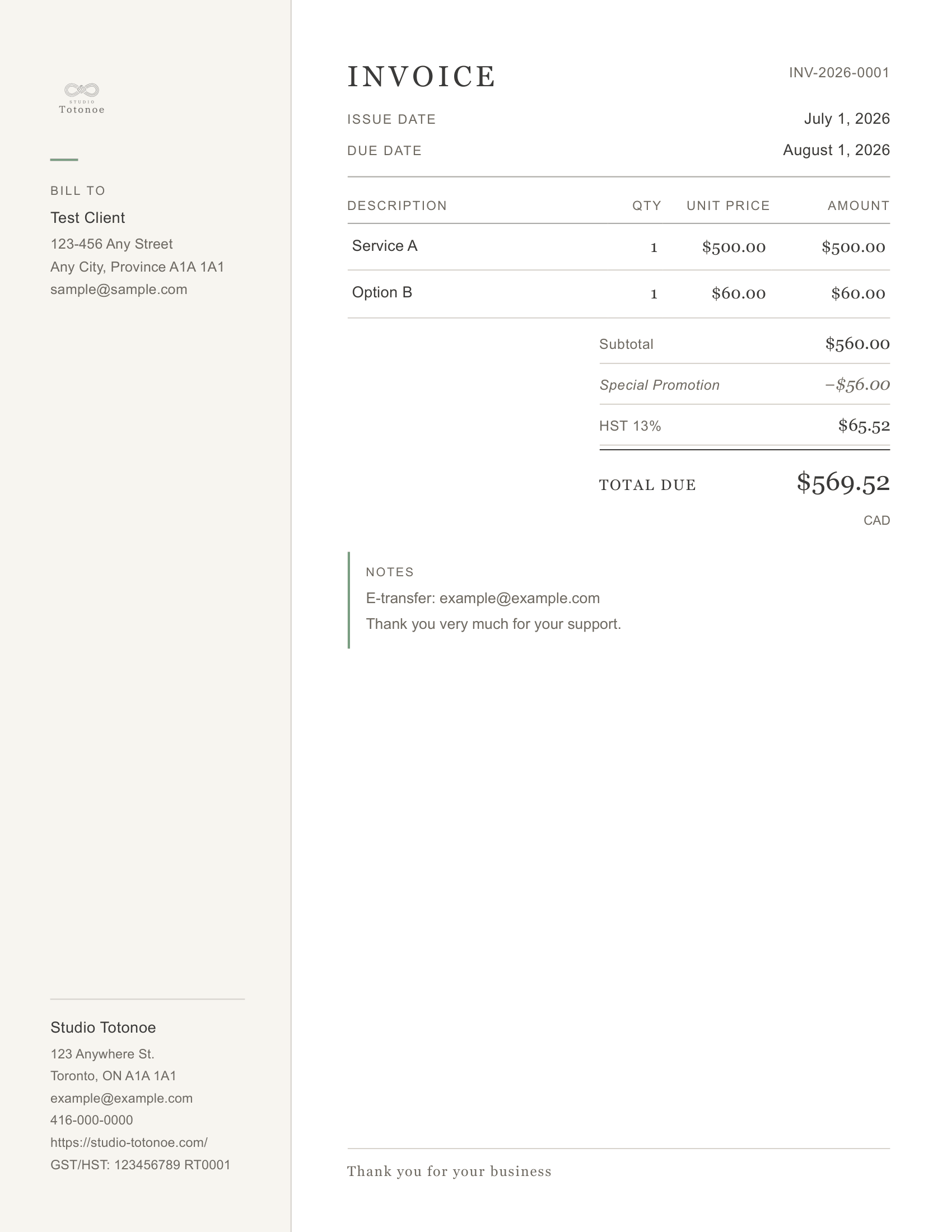Screen dimensions: 952x1232
Task: Click the INVOICE heading
Action: pyautogui.click(x=421, y=77)
